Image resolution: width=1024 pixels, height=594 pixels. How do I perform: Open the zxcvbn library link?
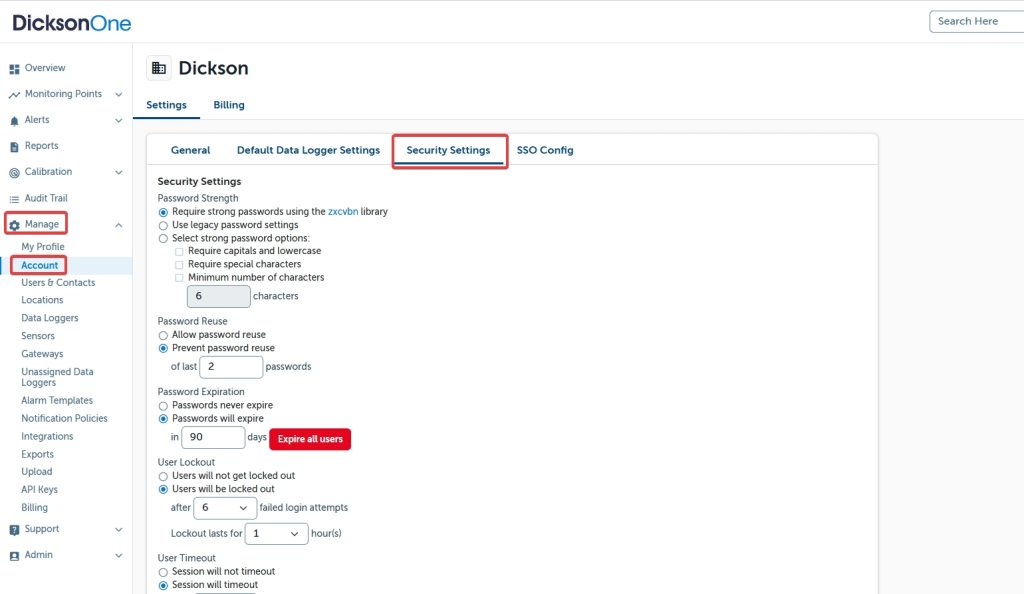click(x=344, y=212)
